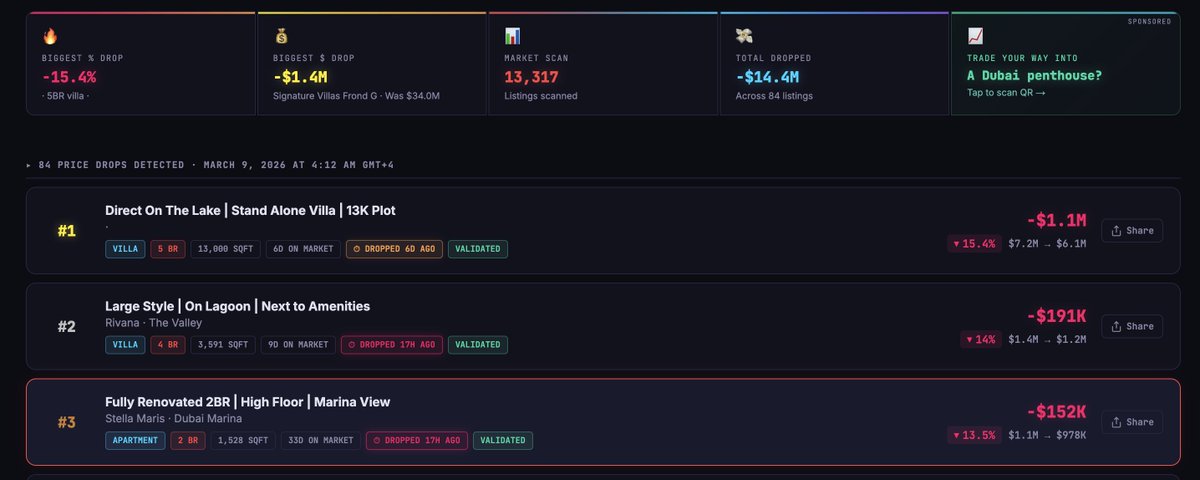Click DROPPED 17H AGO badge on Stella Maris listing
Image resolution: width=1200 pixels, height=480 pixels.
pos(416,441)
